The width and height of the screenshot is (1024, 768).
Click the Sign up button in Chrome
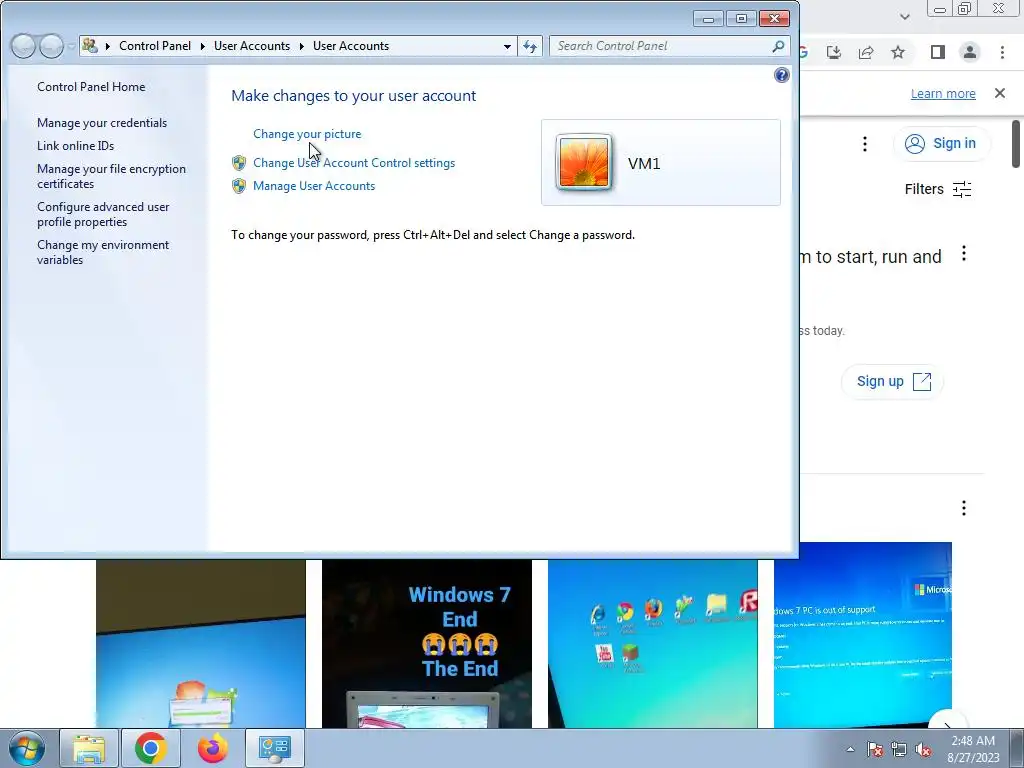coord(893,381)
